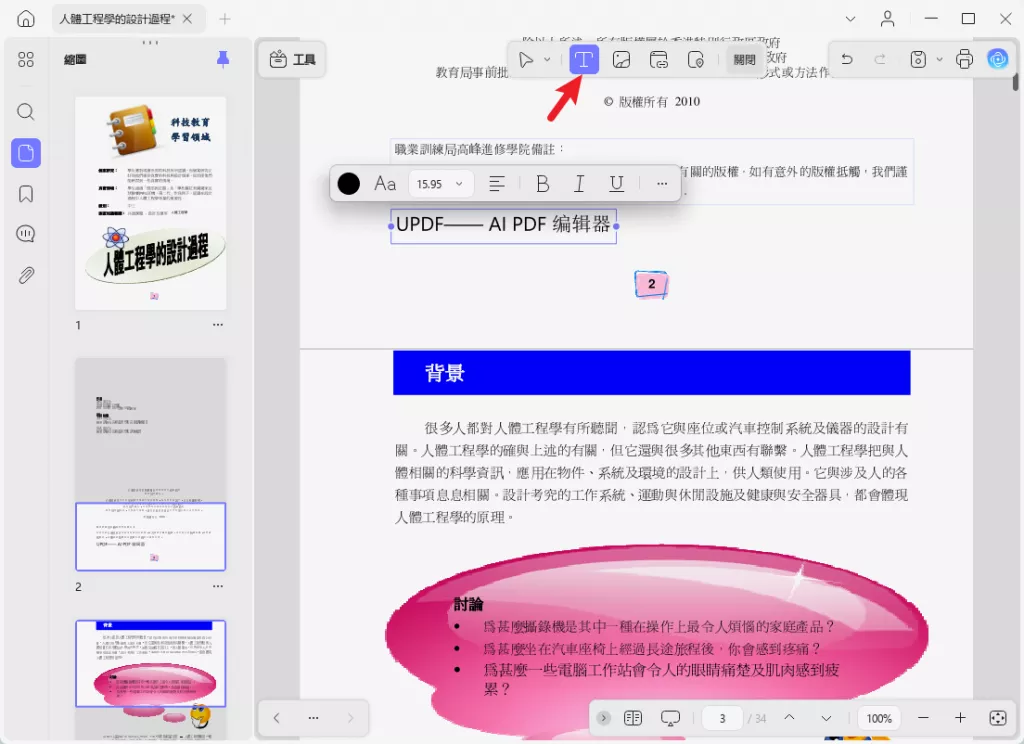
Task: Open the insert image tool
Action: (621, 59)
